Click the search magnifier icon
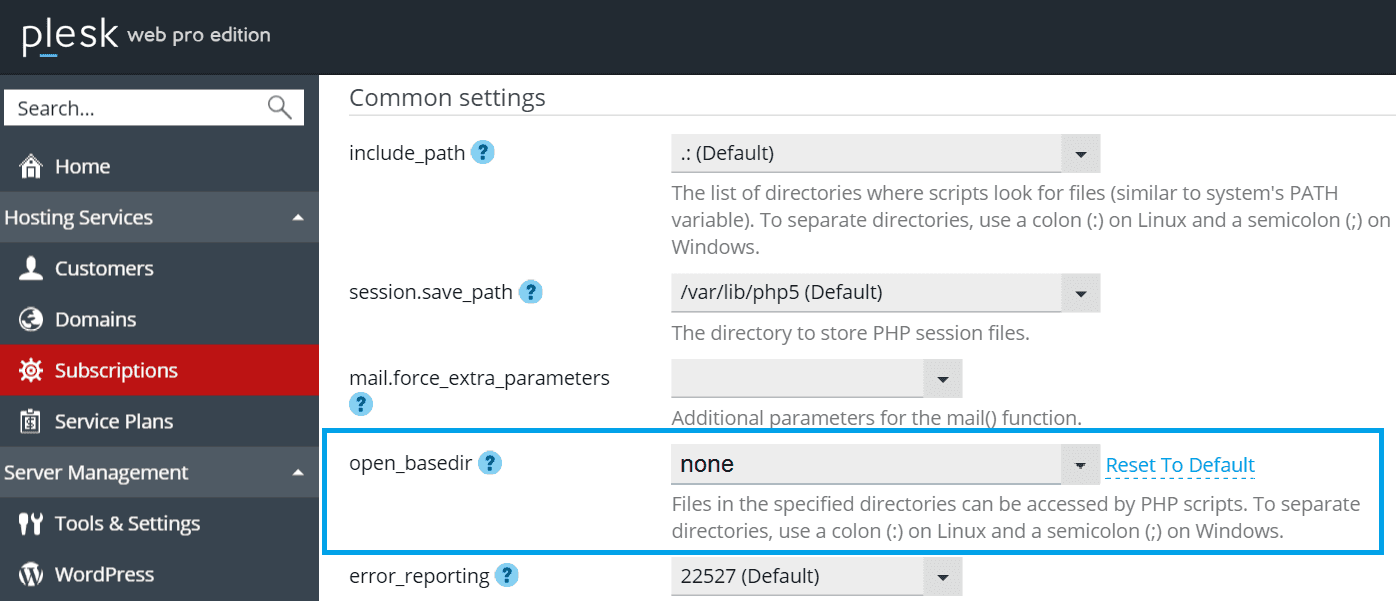Viewport: 1396px width, 601px height. point(280,108)
